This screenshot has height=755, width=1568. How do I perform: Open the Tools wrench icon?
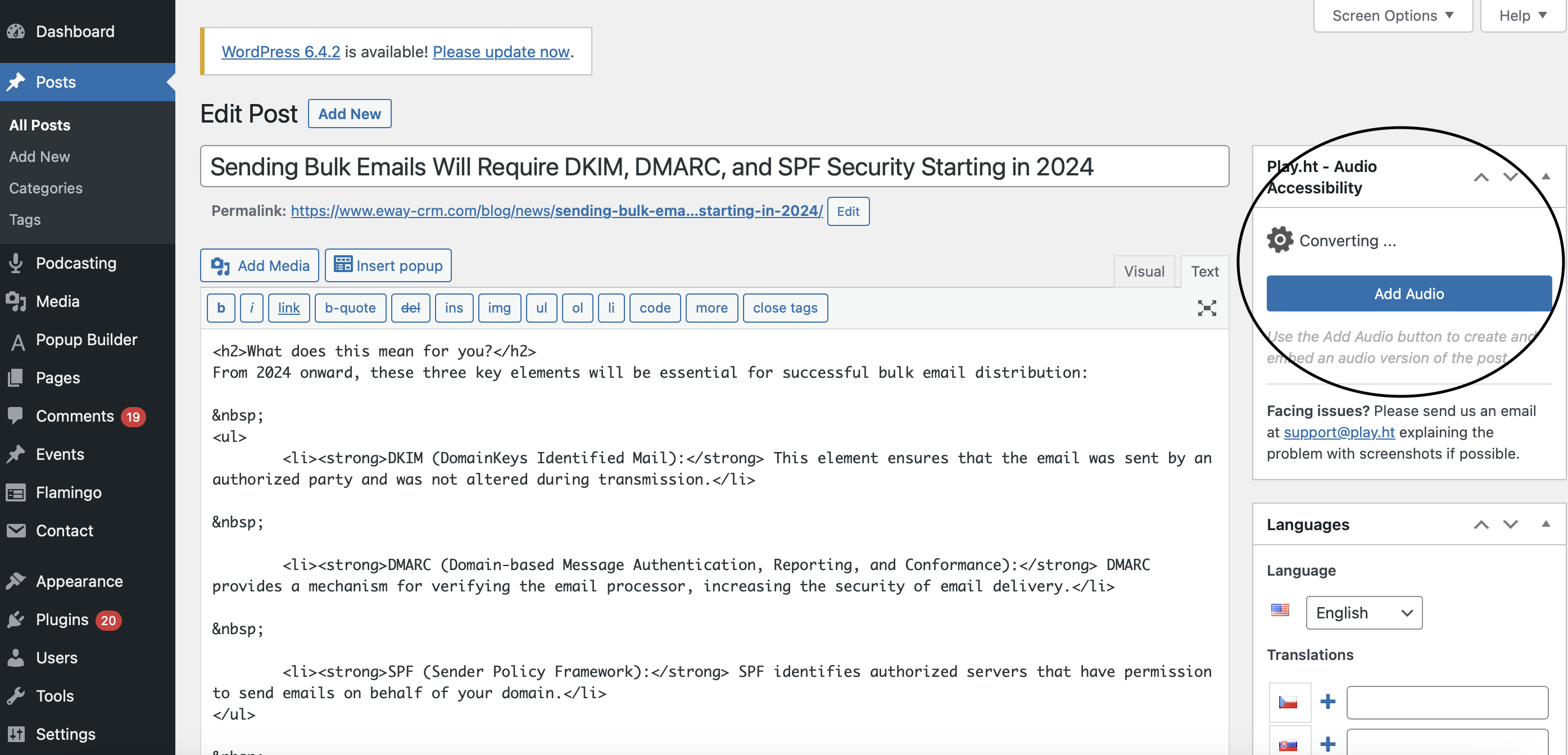click(16, 695)
